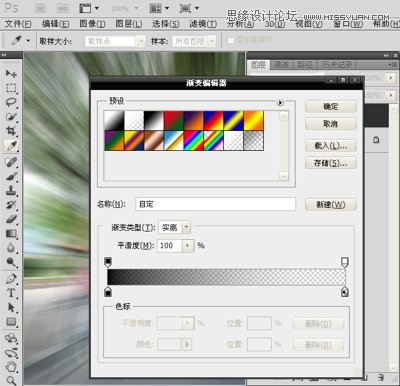This screenshot has width=400, height=386.
Task: Click the Save gradients button
Action: [331, 163]
